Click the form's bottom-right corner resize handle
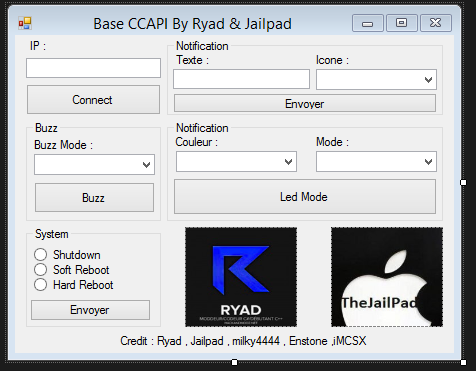 463,362
